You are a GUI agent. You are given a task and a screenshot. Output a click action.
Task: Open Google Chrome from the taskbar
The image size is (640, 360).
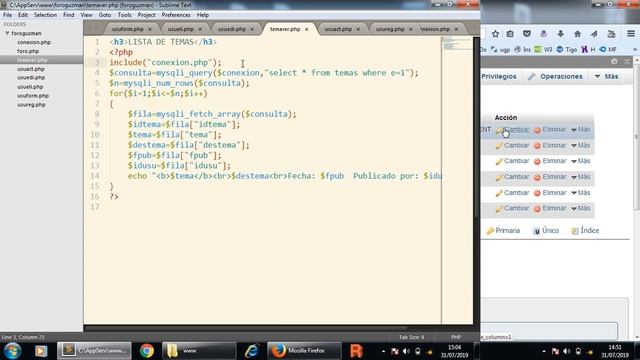pos(147,351)
